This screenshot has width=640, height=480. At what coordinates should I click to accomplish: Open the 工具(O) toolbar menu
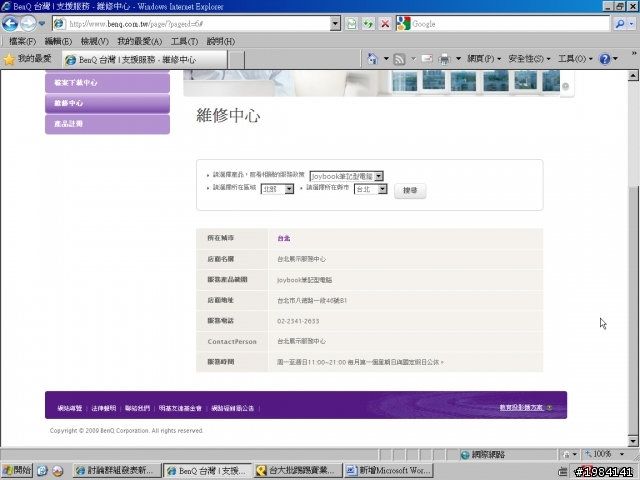click(x=575, y=59)
